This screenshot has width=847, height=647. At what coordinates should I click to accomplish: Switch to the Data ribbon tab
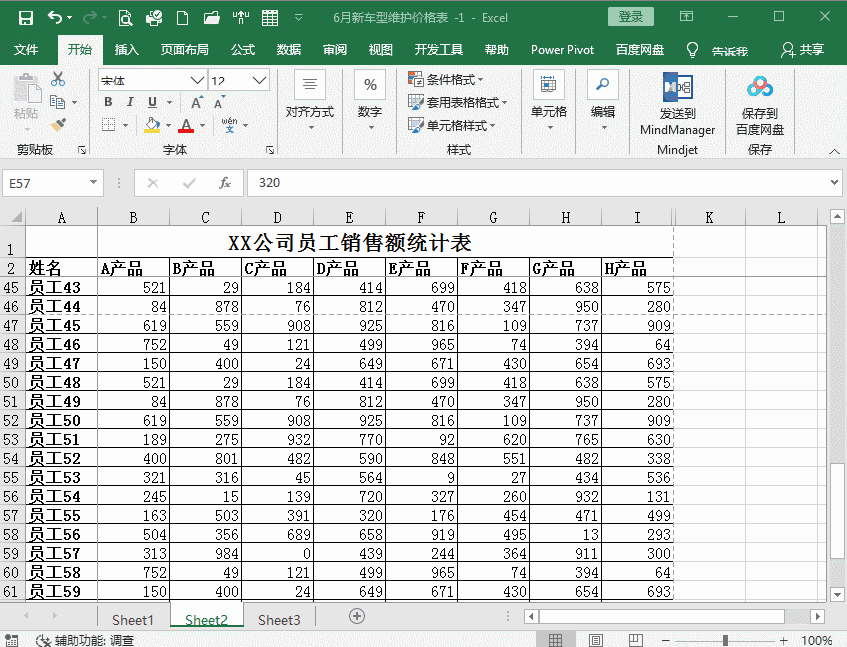tap(288, 50)
